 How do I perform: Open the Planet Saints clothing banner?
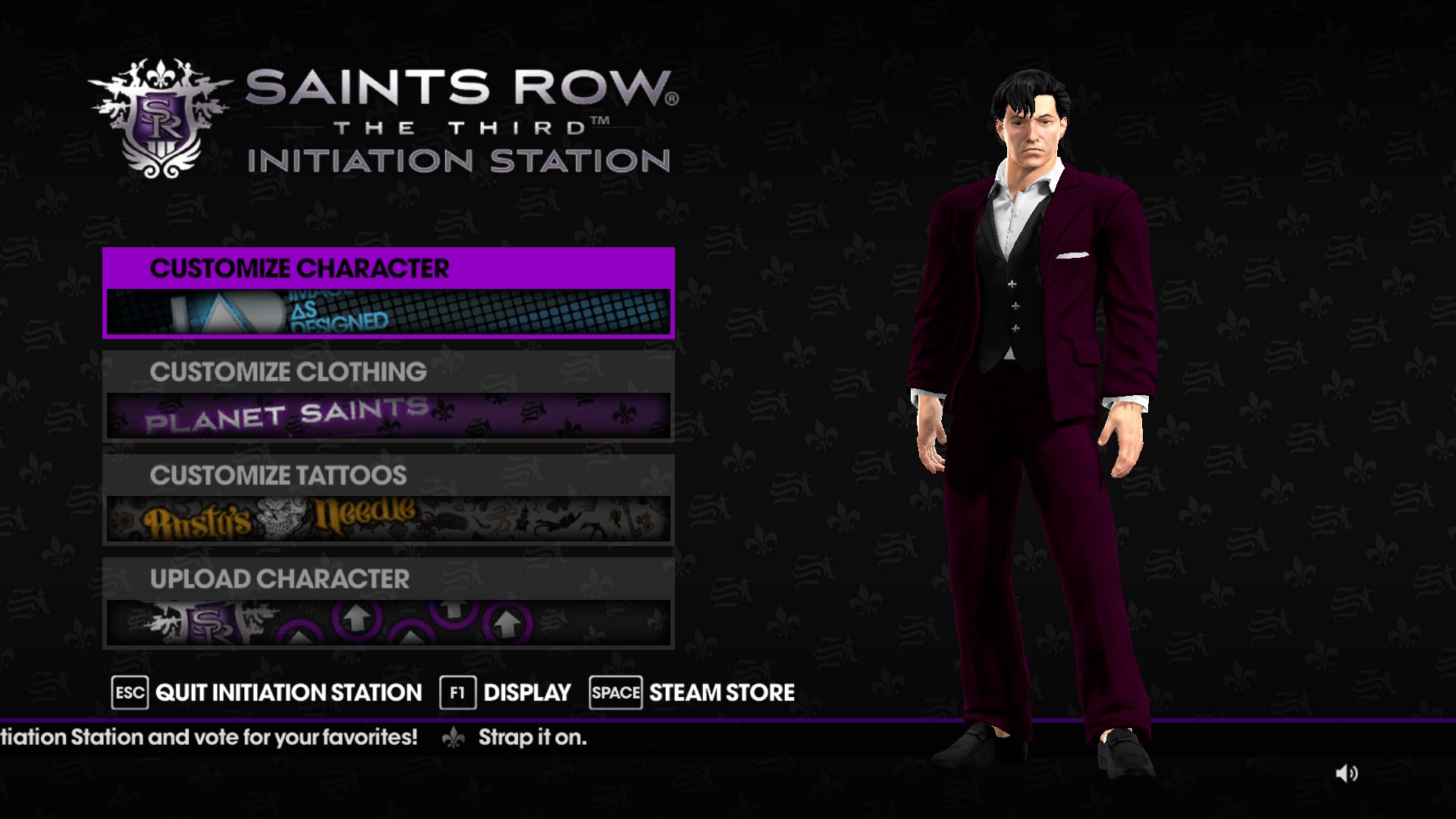click(388, 416)
